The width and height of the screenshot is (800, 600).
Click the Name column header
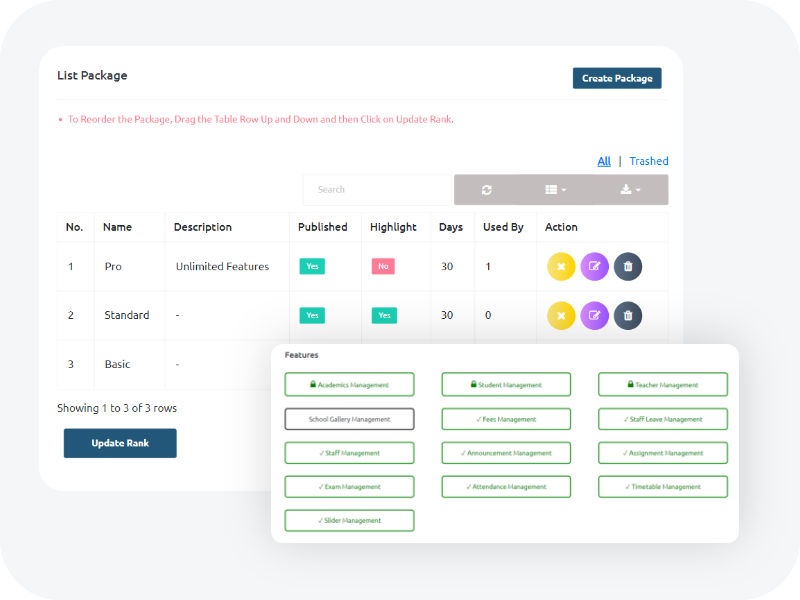[x=118, y=227]
